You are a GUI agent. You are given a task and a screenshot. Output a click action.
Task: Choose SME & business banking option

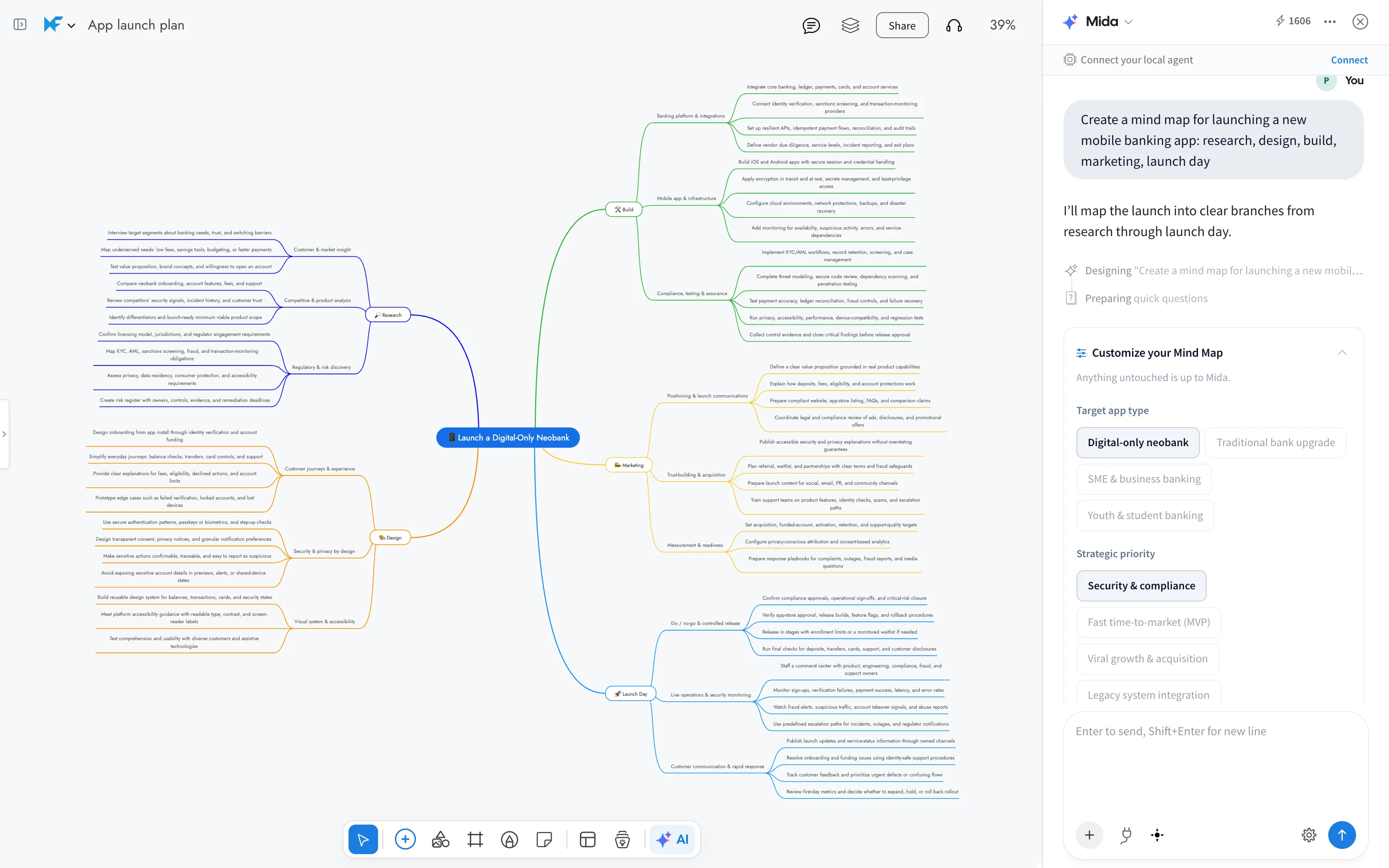pos(1144,479)
